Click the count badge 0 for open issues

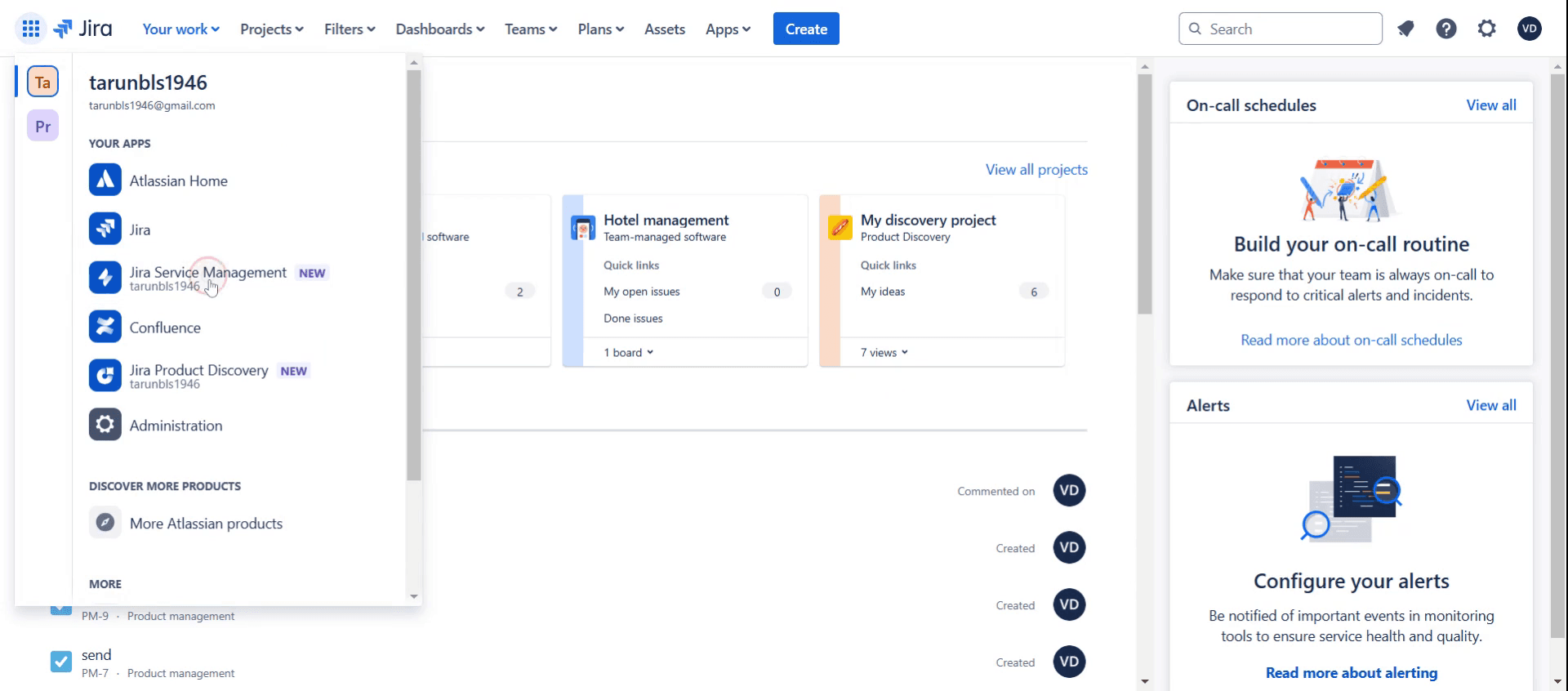click(777, 292)
